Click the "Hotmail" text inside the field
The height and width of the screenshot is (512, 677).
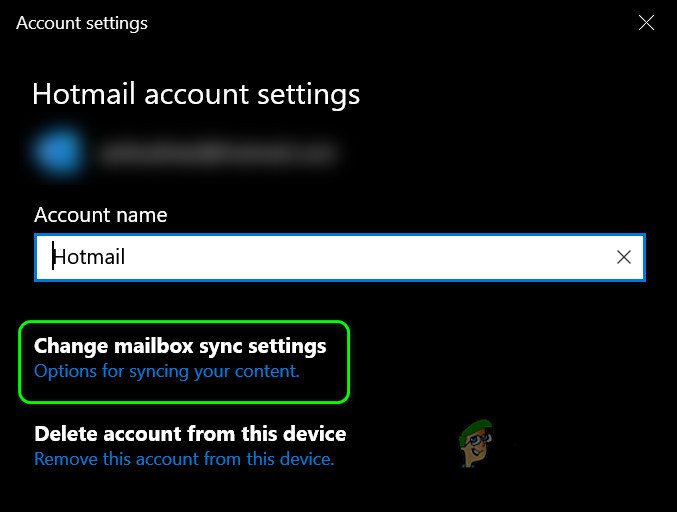(89, 257)
